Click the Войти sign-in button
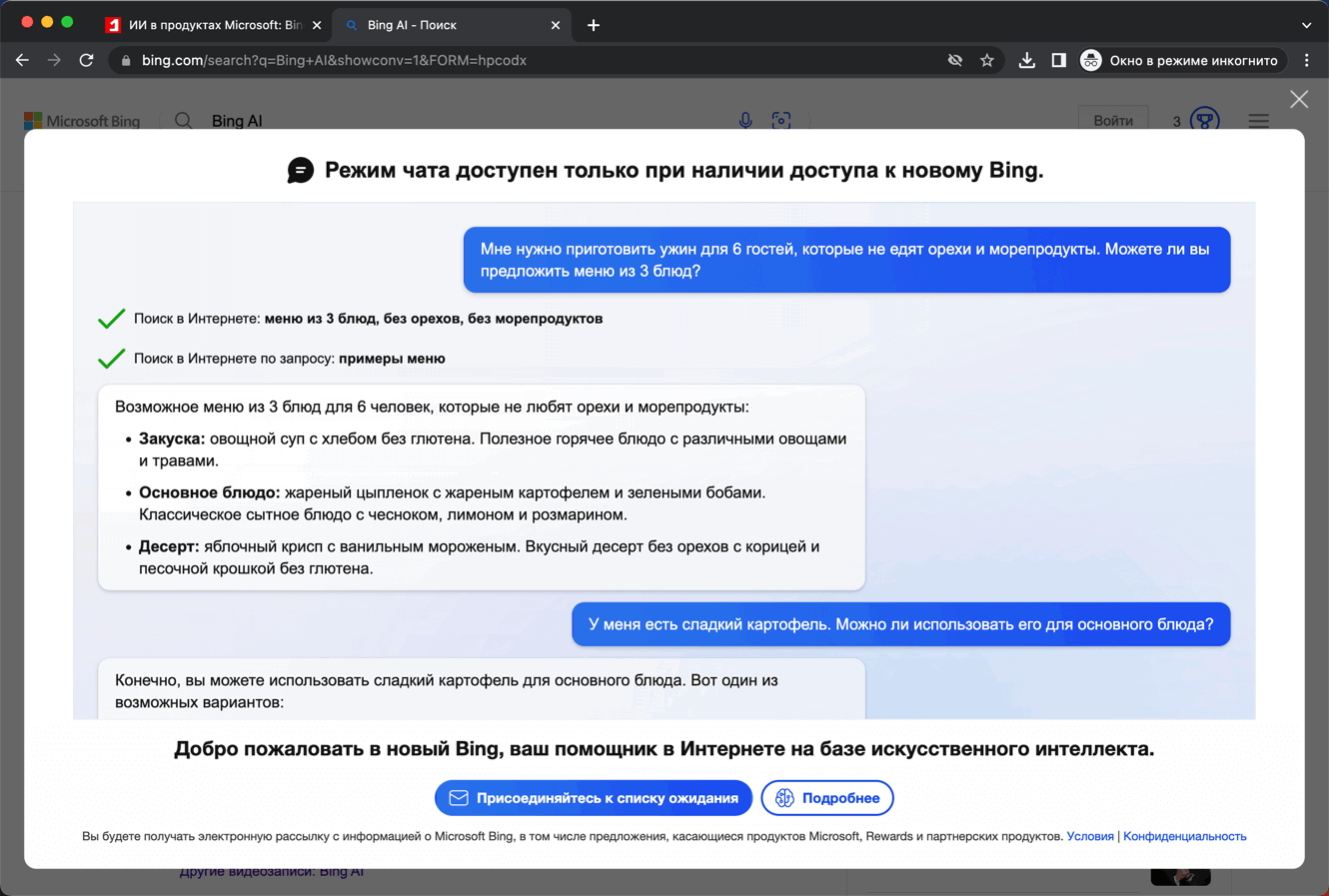 1113,121
